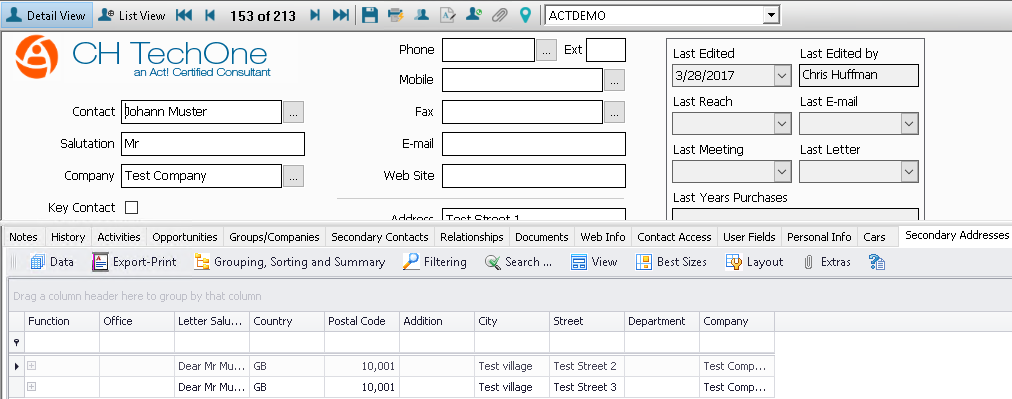Go to first record in toolbar
The width and height of the screenshot is (1012, 399).
(184, 15)
